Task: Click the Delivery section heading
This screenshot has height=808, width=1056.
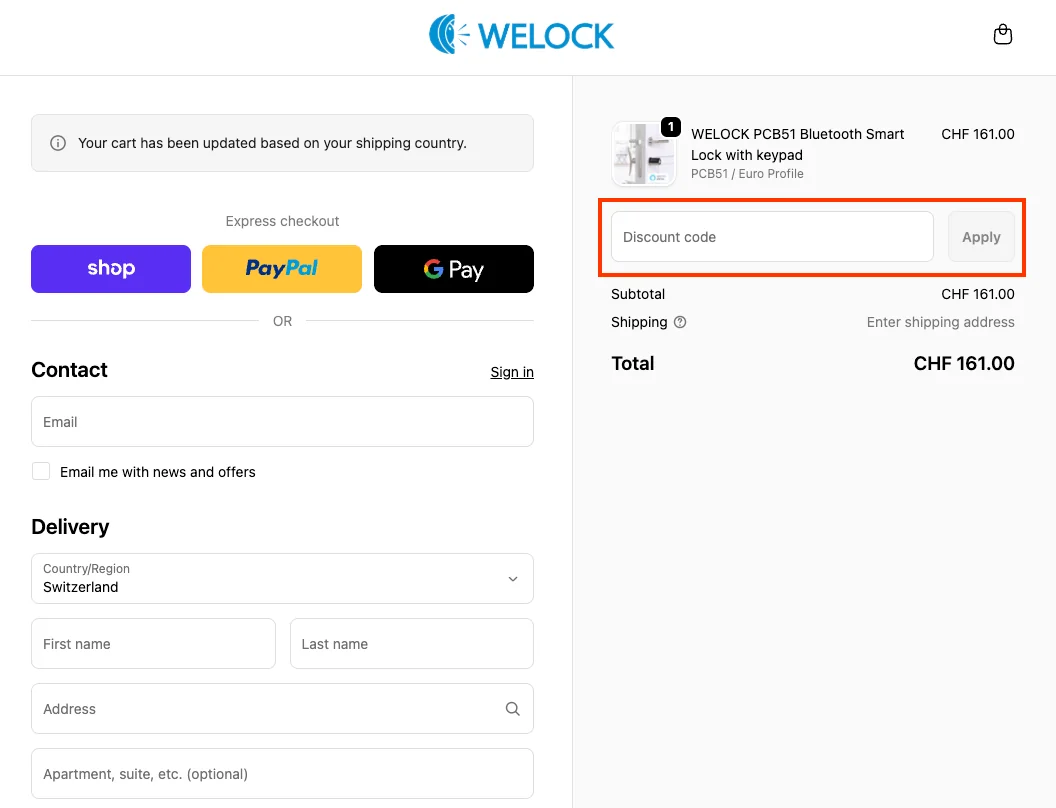Action: (x=70, y=527)
